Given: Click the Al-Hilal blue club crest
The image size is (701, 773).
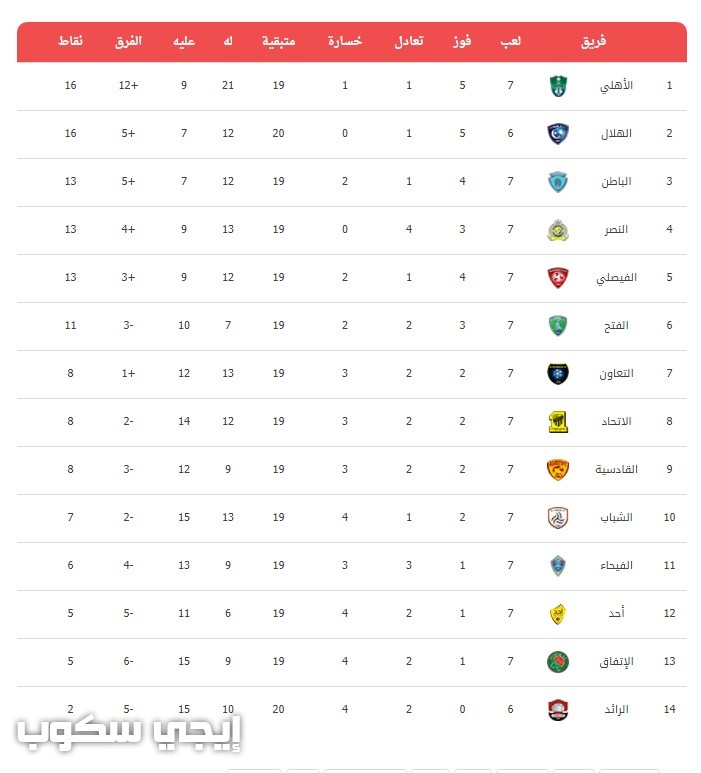Looking at the screenshot, I should pos(558,134).
